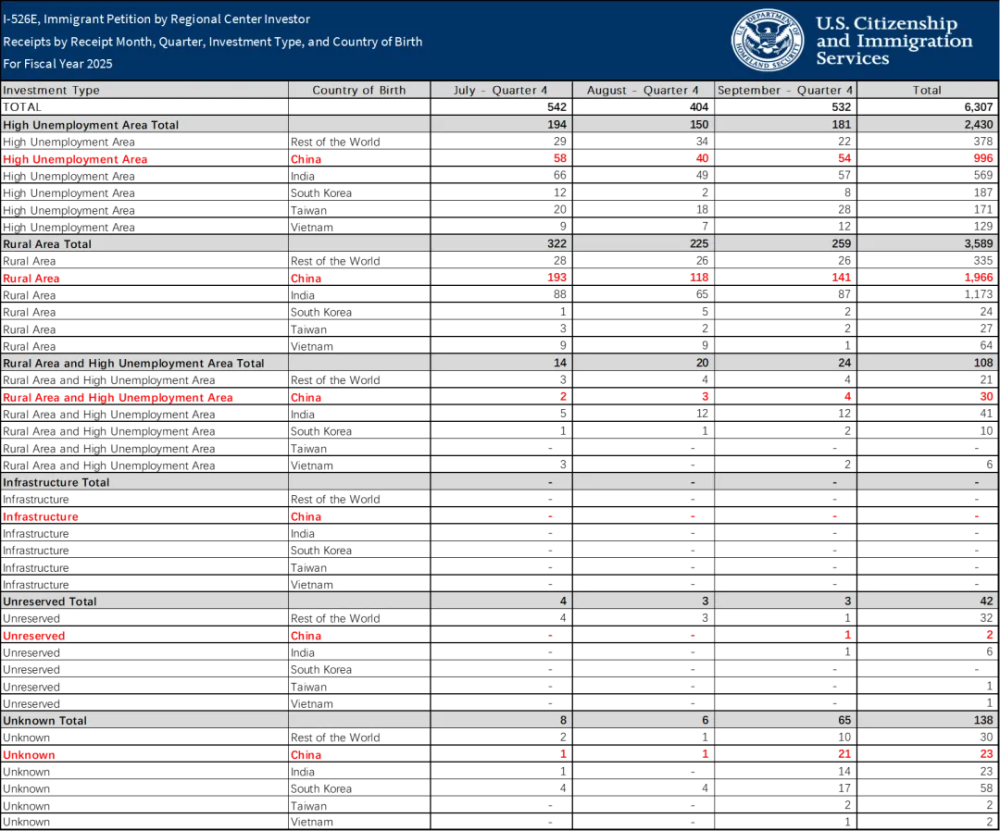Select the Total column header
Screen dimensions: 1000x831
(x=927, y=90)
